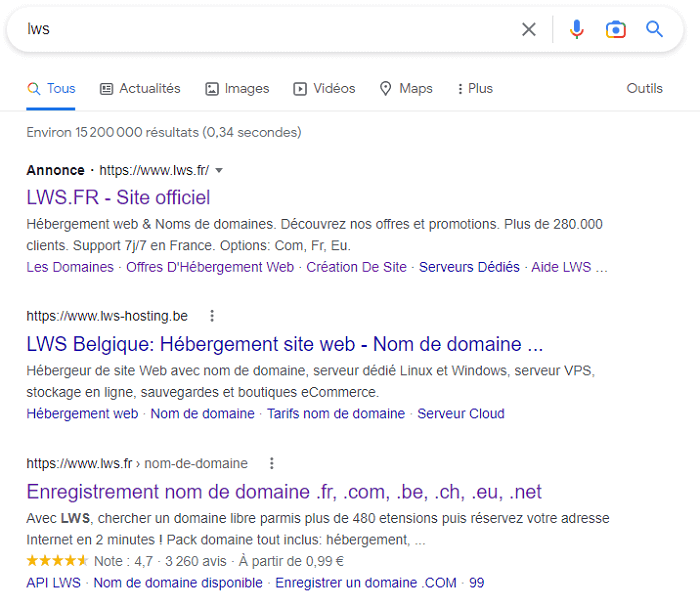Open Offres D'Hébergement Web sitelink
Screen dimensions: 700x606
210,267
